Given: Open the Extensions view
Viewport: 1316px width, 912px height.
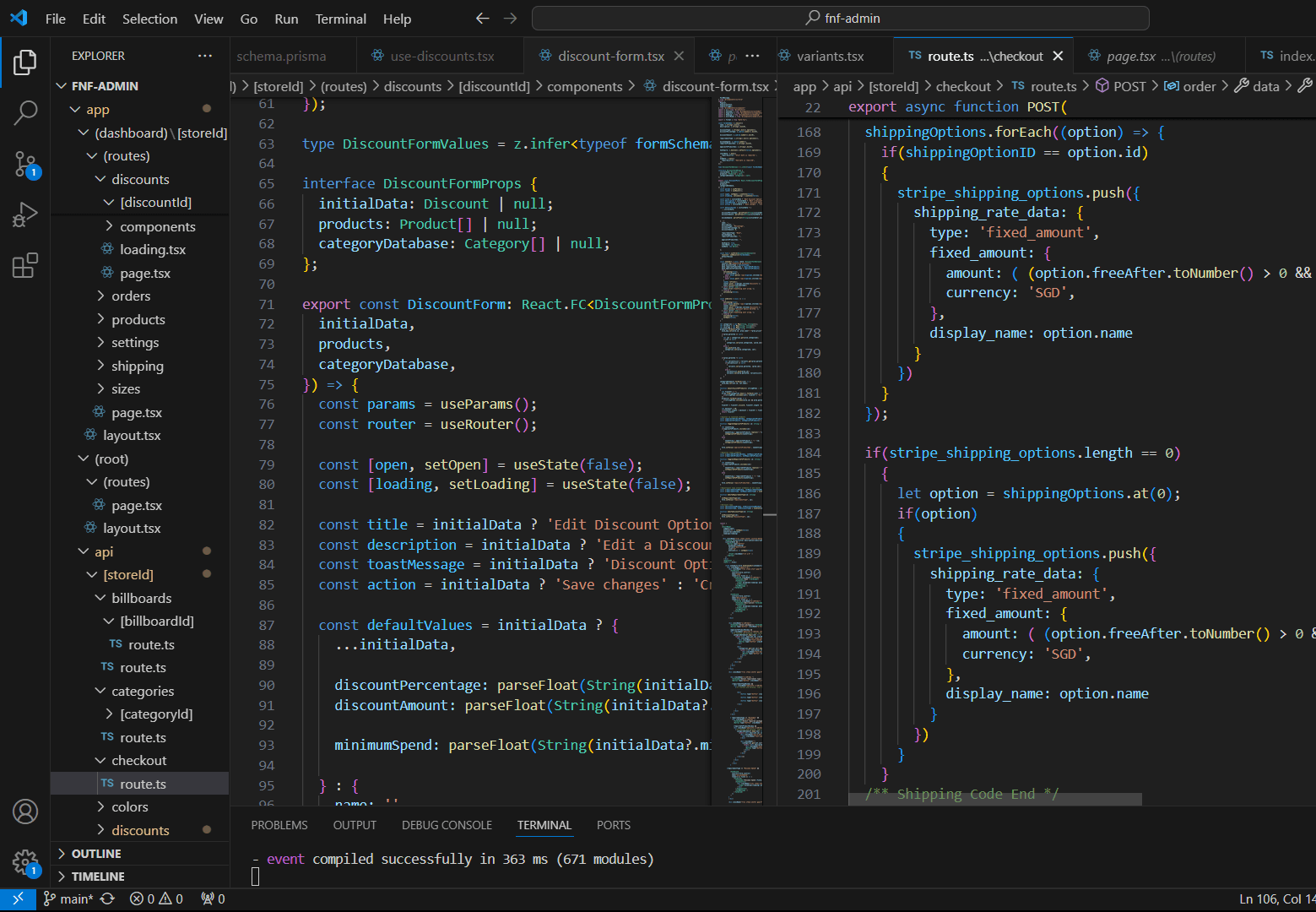Looking at the screenshot, I should [25, 265].
